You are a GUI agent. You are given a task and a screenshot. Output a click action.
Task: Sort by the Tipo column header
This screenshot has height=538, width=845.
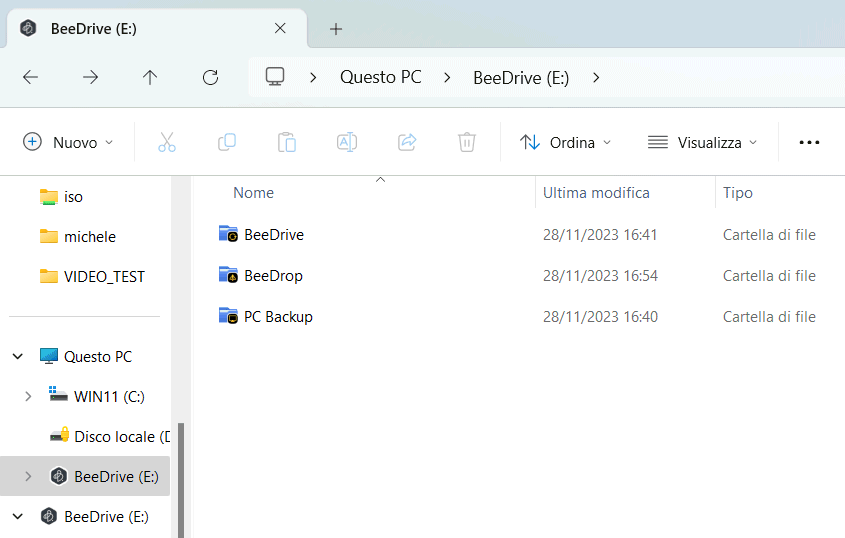[737, 192]
